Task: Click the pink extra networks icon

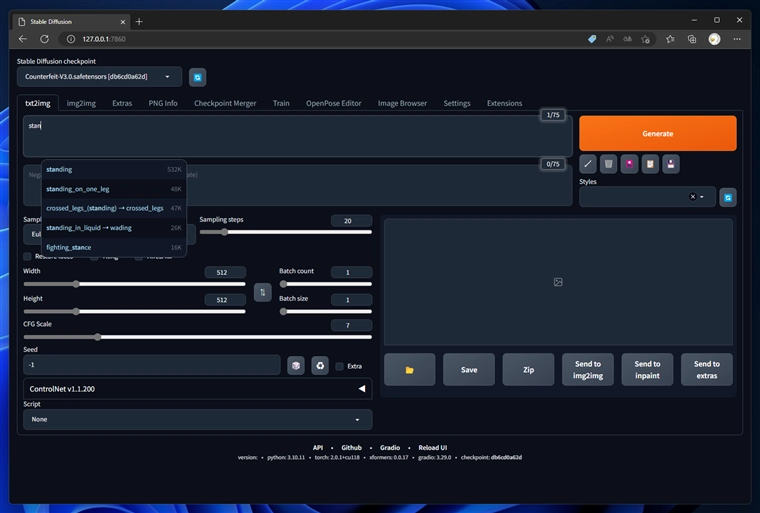Action: (x=629, y=164)
